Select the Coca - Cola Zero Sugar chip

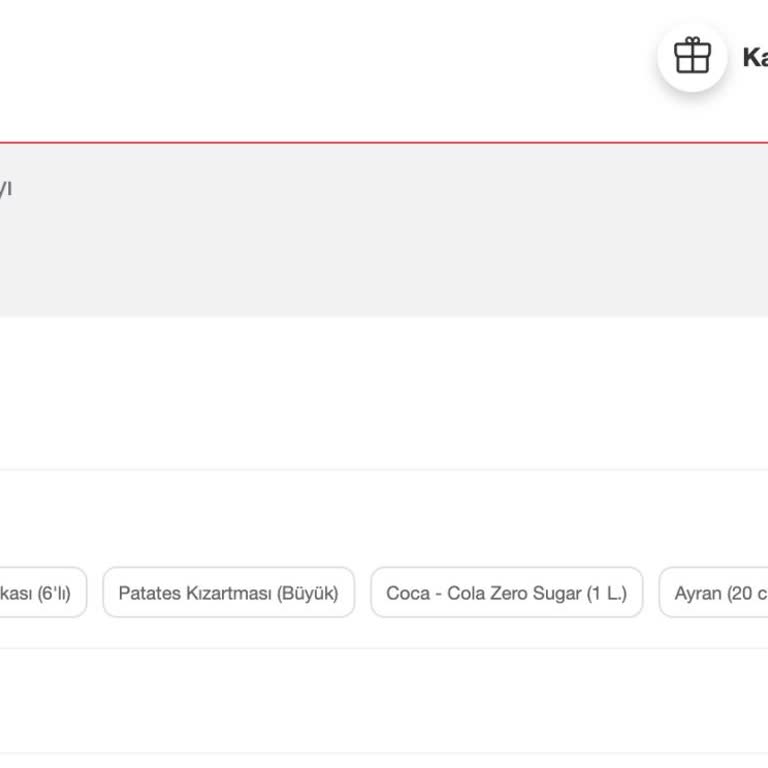coord(506,593)
